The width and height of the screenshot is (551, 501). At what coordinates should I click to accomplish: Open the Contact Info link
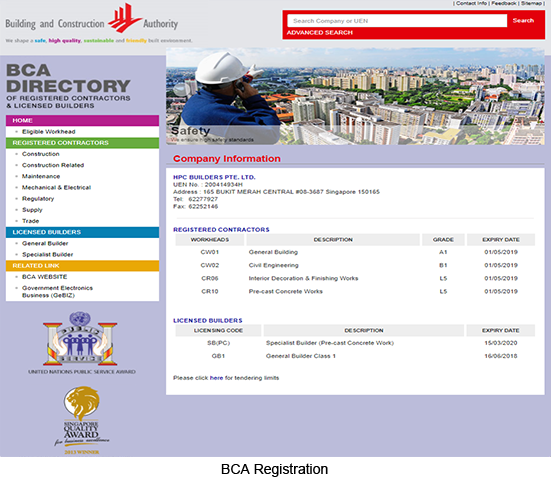(471, 3)
